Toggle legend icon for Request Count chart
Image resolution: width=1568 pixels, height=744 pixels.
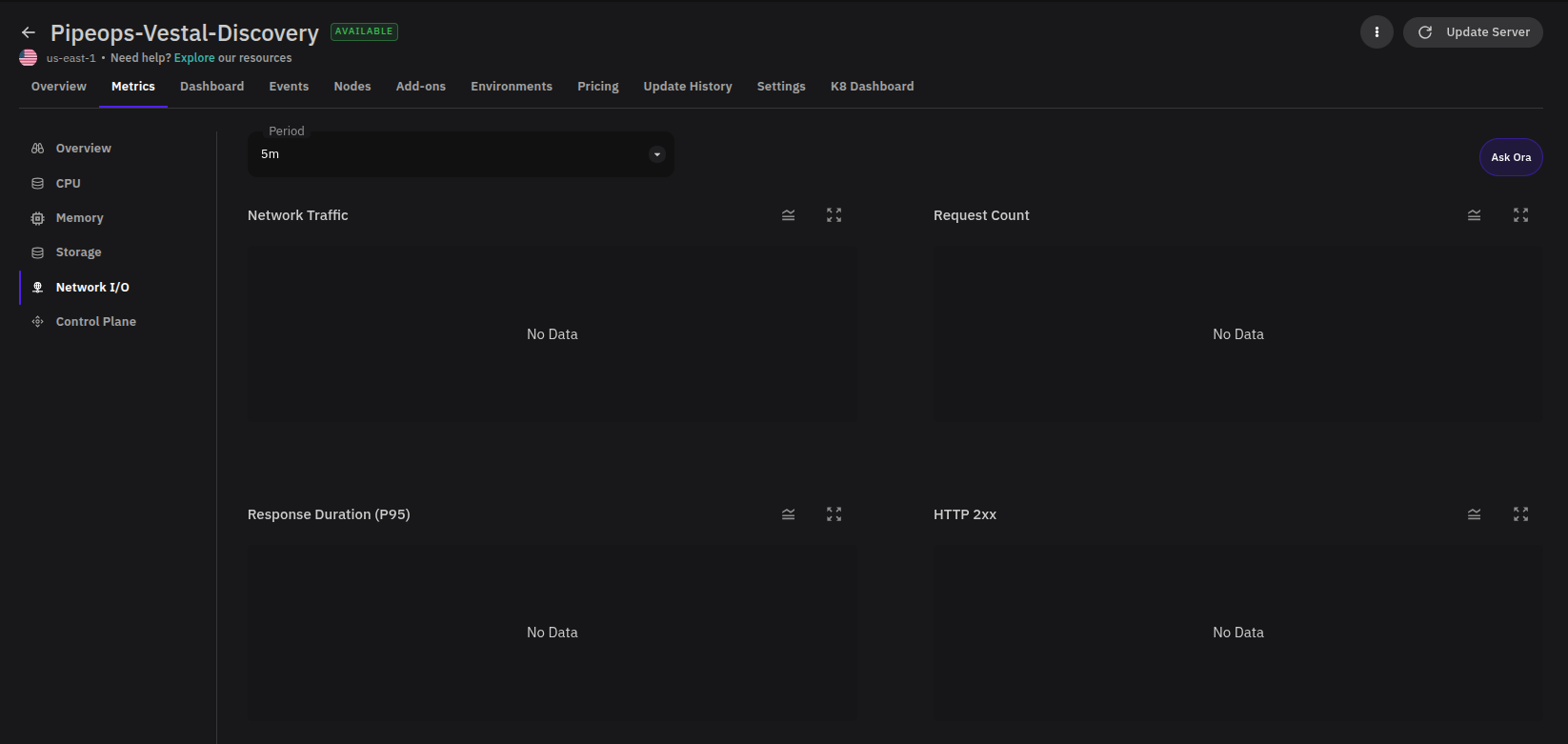pyautogui.click(x=1474, y=215)
